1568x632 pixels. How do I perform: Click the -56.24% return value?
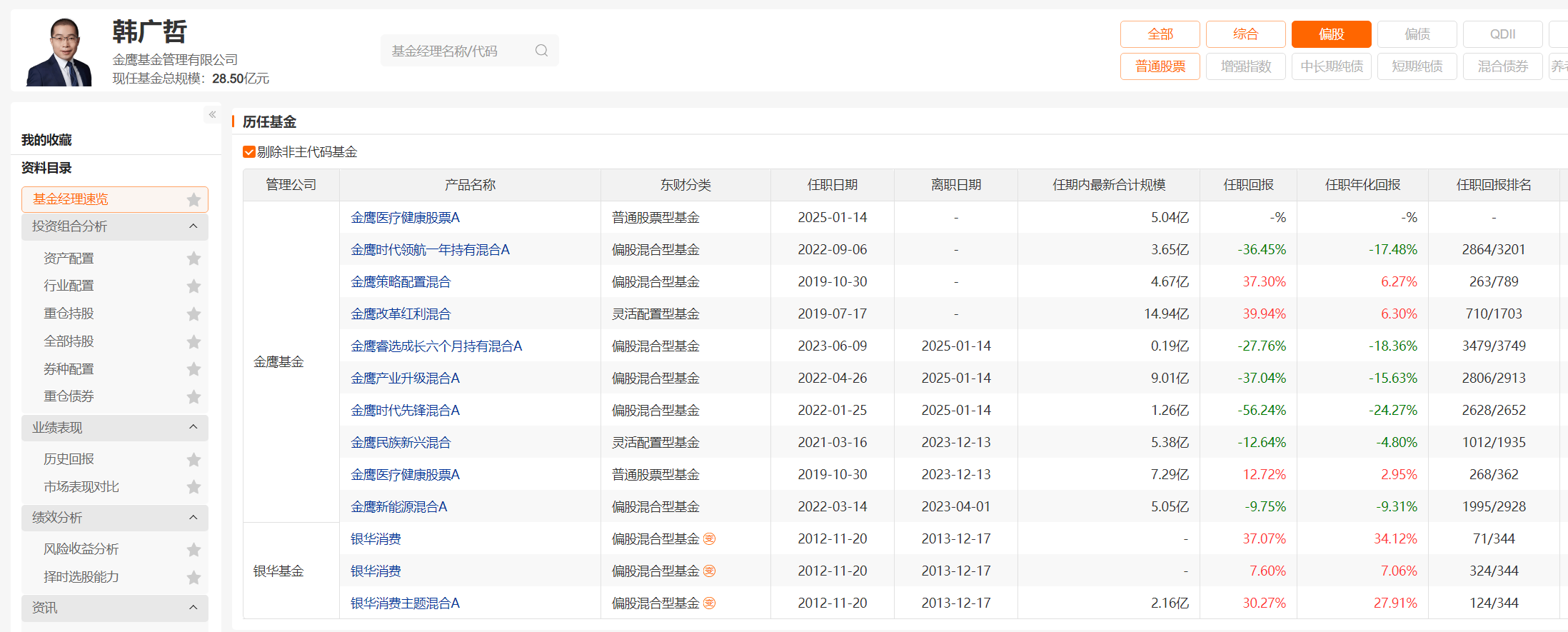click(1262, 411)
